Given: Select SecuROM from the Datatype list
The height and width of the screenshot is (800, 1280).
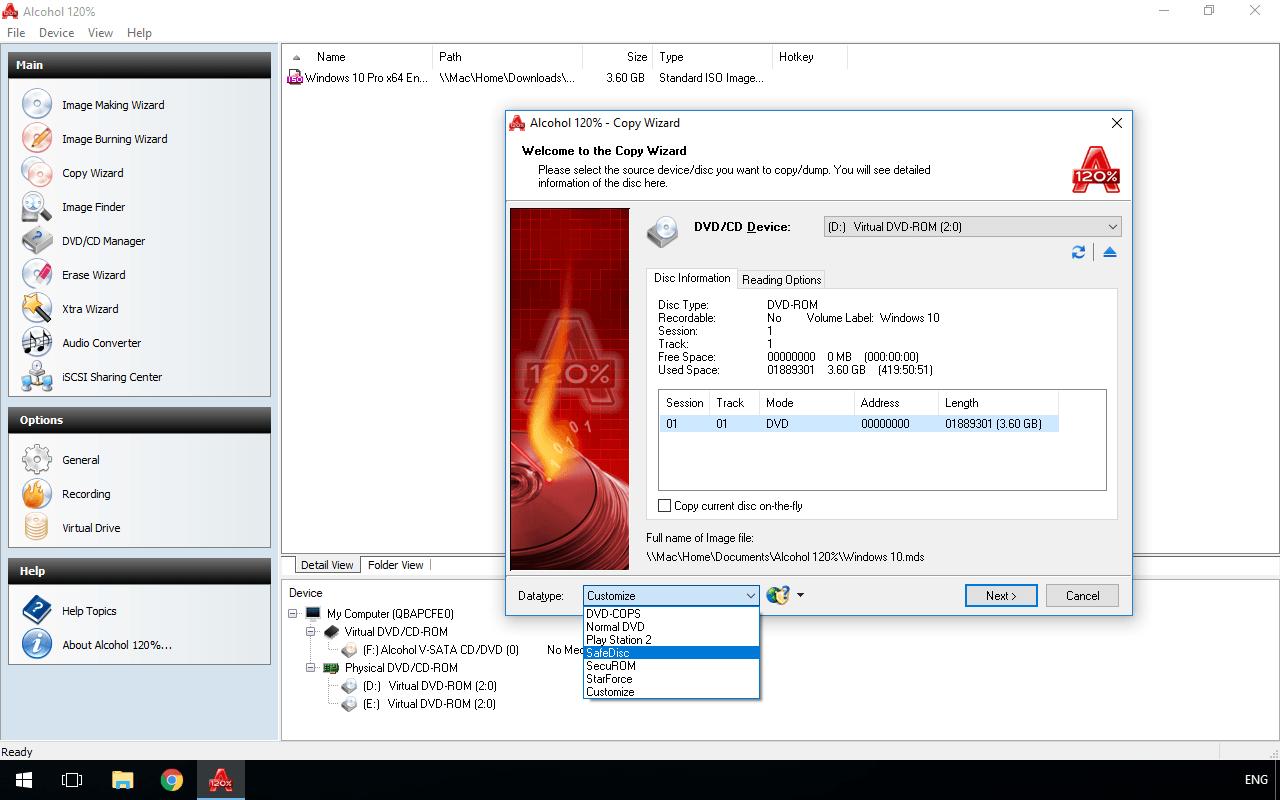Looking at the screenshot, I should click(x=611, y=666).
